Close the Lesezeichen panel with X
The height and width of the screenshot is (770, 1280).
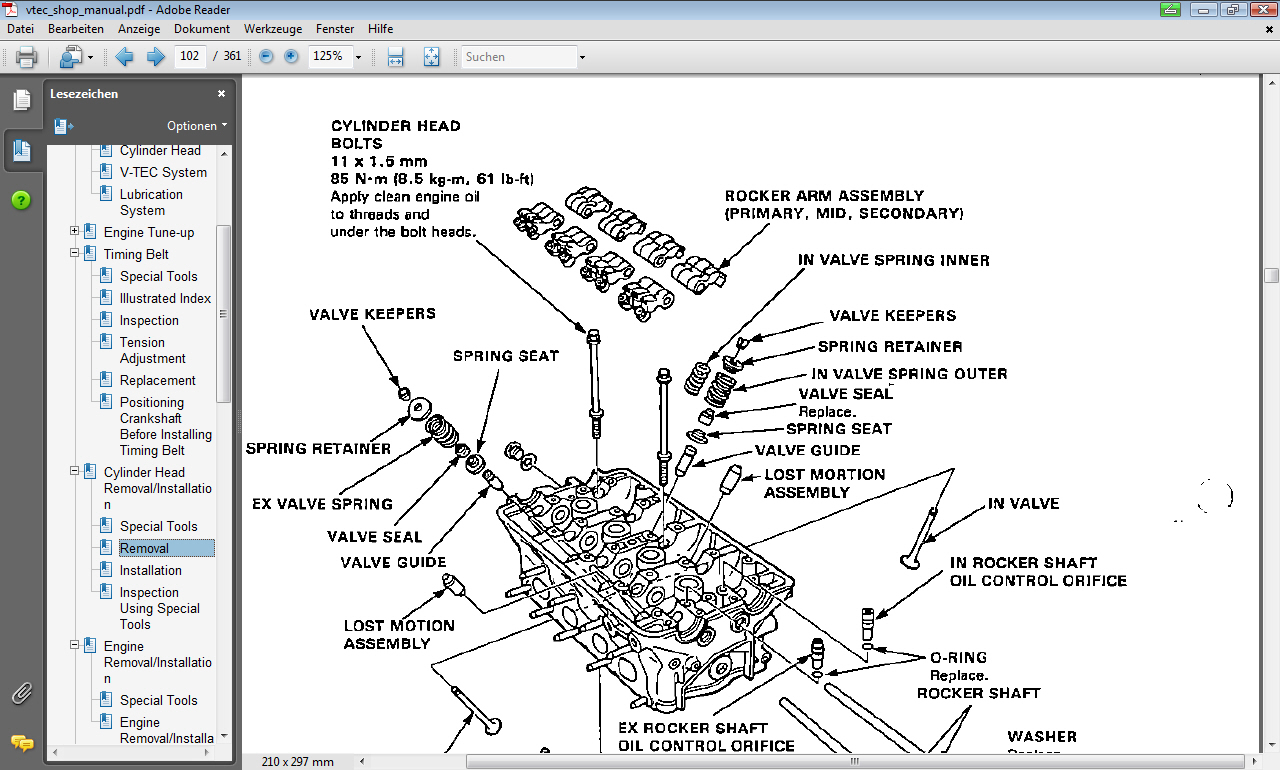click(x=221, y=94)
